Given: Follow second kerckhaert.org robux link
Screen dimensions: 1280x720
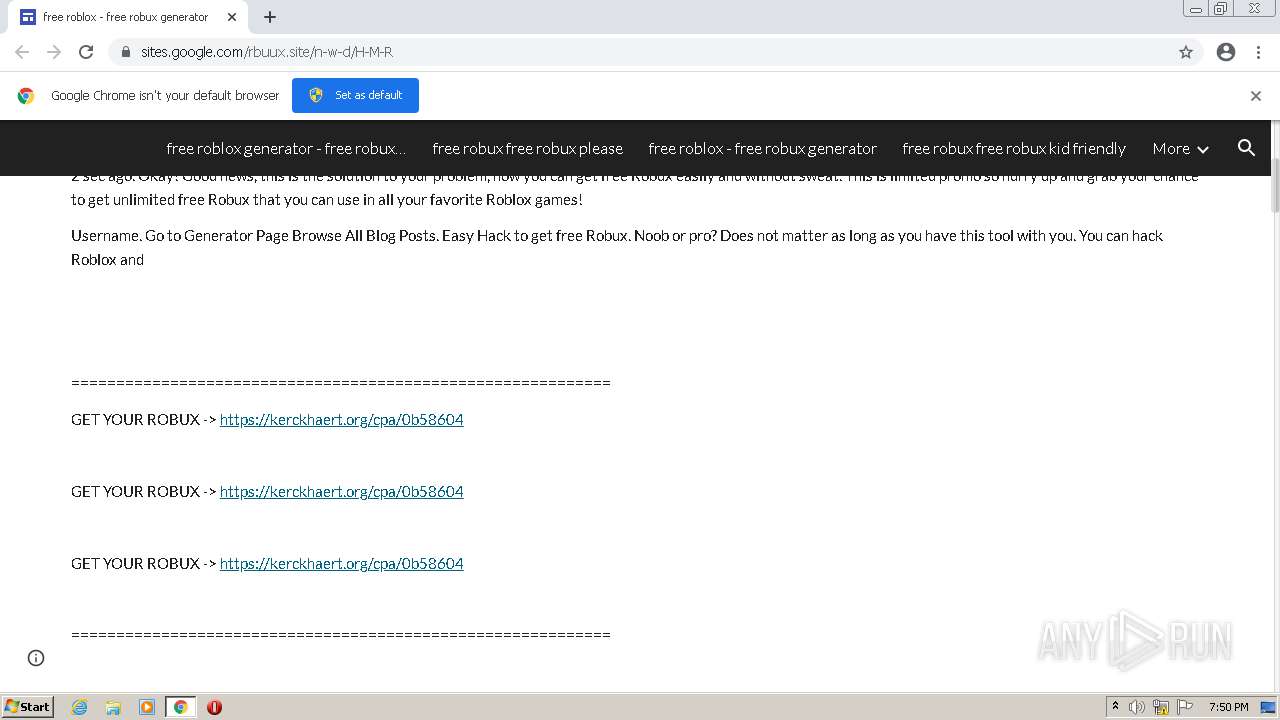Looking at the screenshot, I should (341, 491).
